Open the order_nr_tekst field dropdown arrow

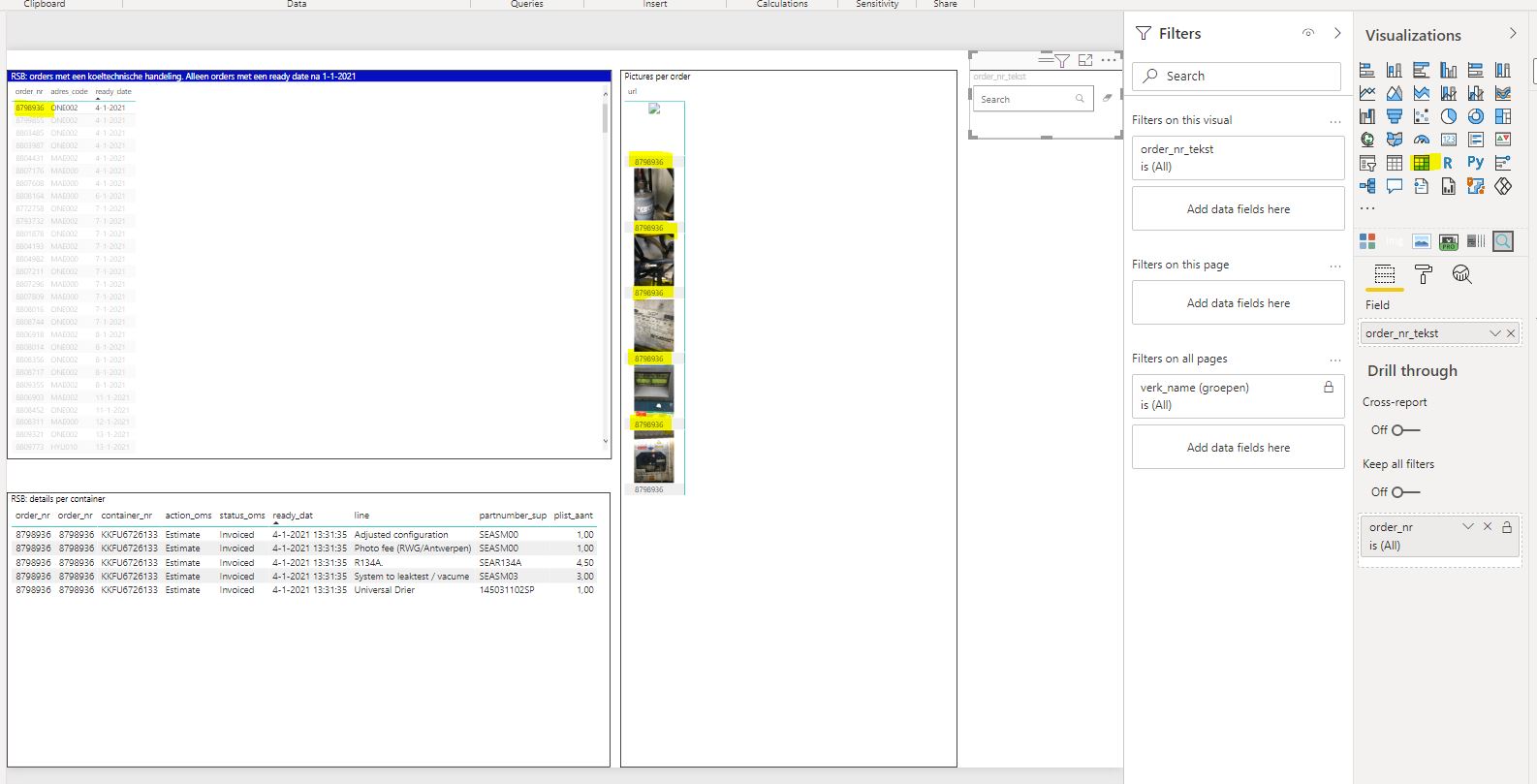coord(1495,333)
